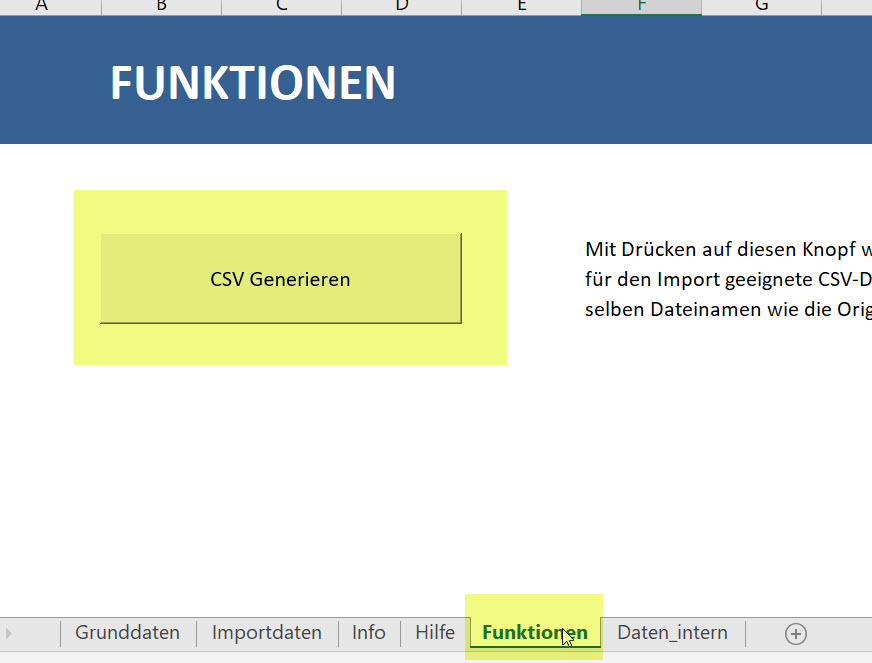Viewport: 872px width, 663px height.
Task: Open the Importdaten sheet tab
Action: [267, 633]
